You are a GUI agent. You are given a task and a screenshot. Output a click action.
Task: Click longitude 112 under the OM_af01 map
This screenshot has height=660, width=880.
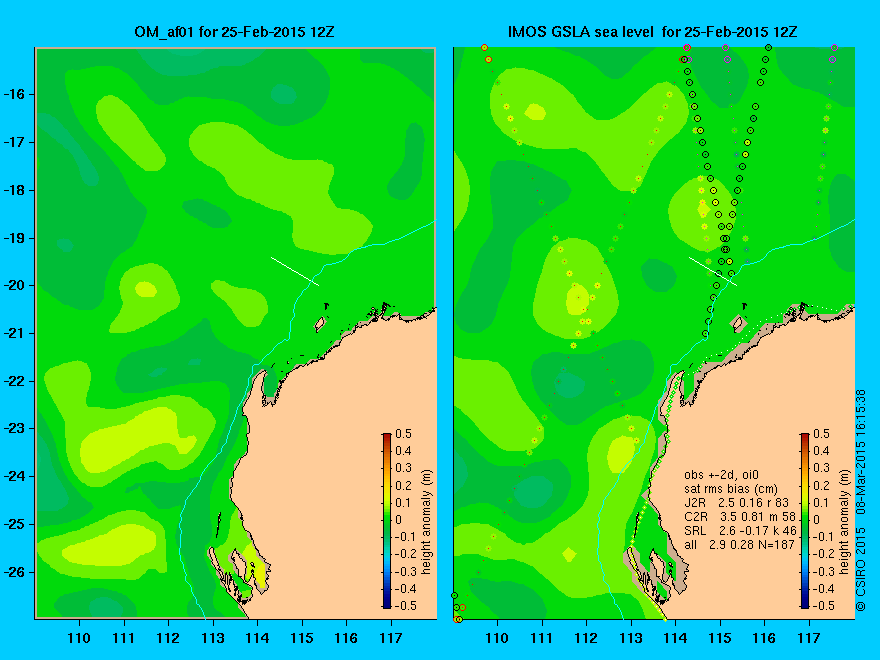tap(168, 638)
